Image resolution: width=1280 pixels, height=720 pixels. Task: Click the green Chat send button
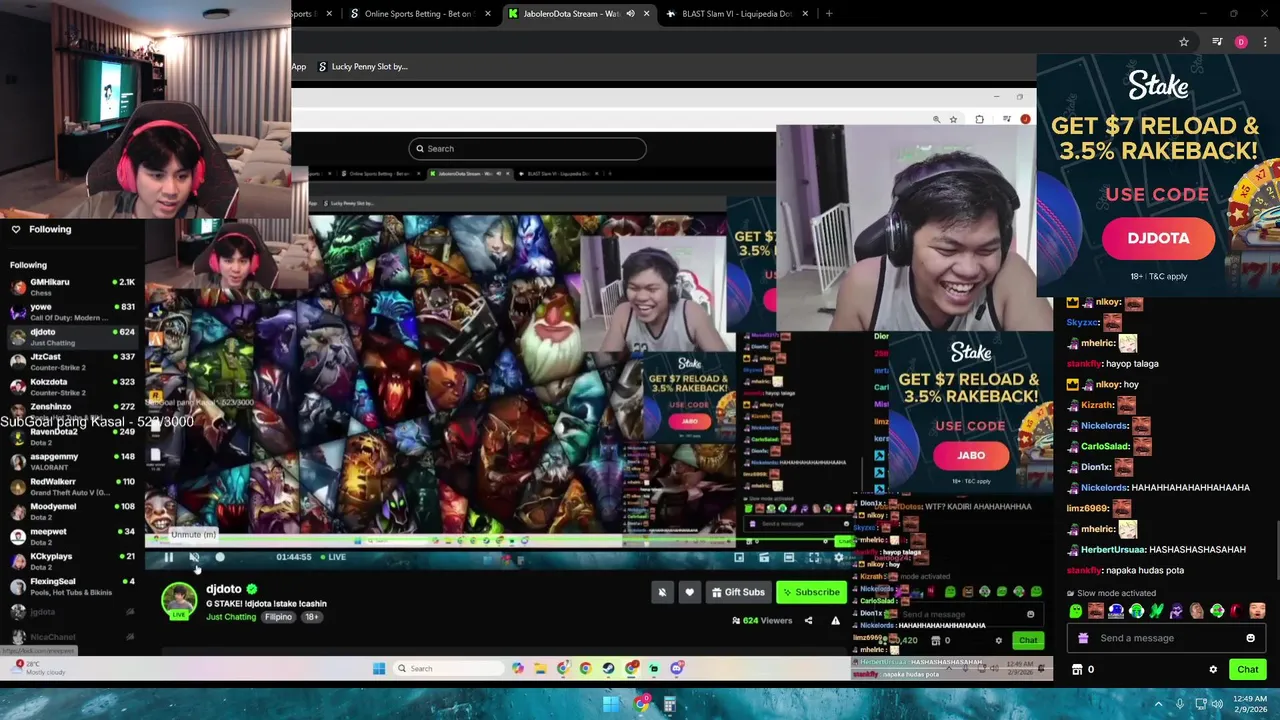click(x=1247, y=669)
